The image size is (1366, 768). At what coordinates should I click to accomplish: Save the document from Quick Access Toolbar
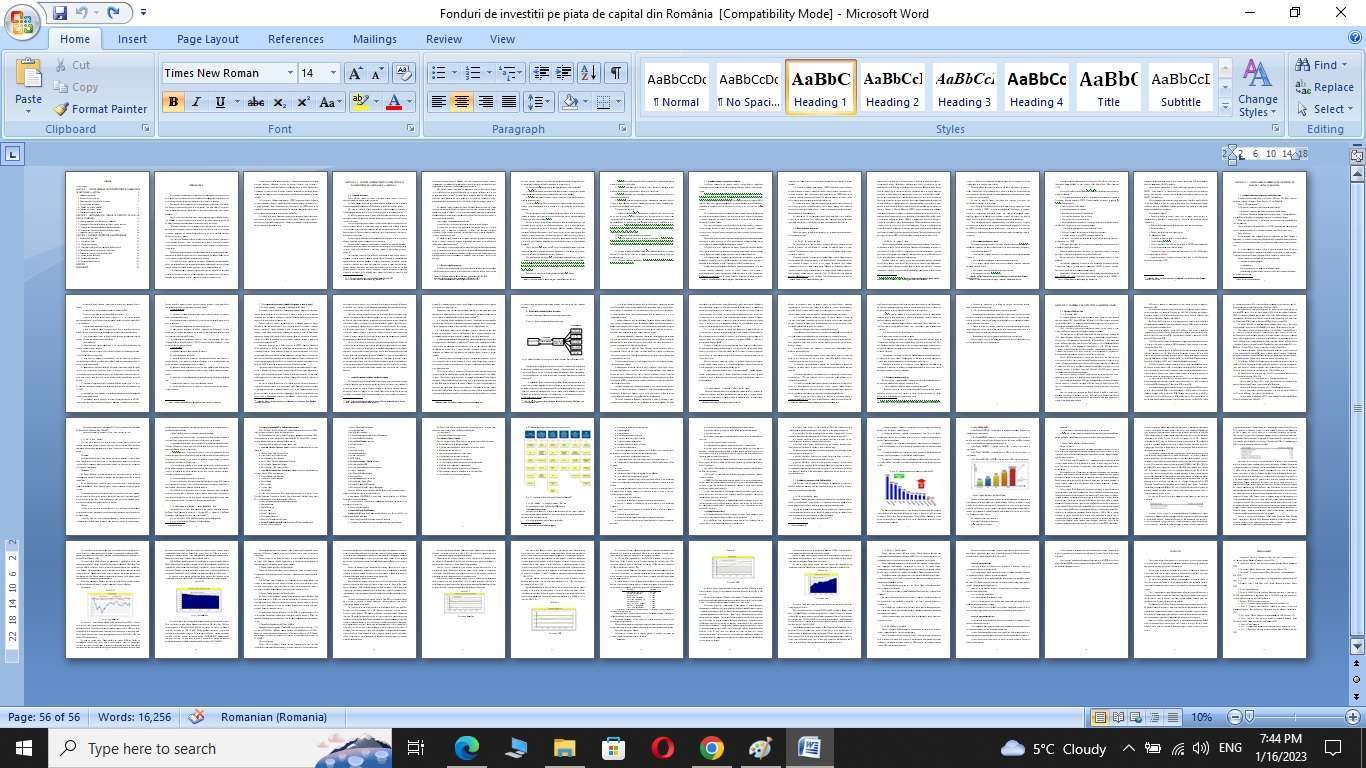(60, 13)
